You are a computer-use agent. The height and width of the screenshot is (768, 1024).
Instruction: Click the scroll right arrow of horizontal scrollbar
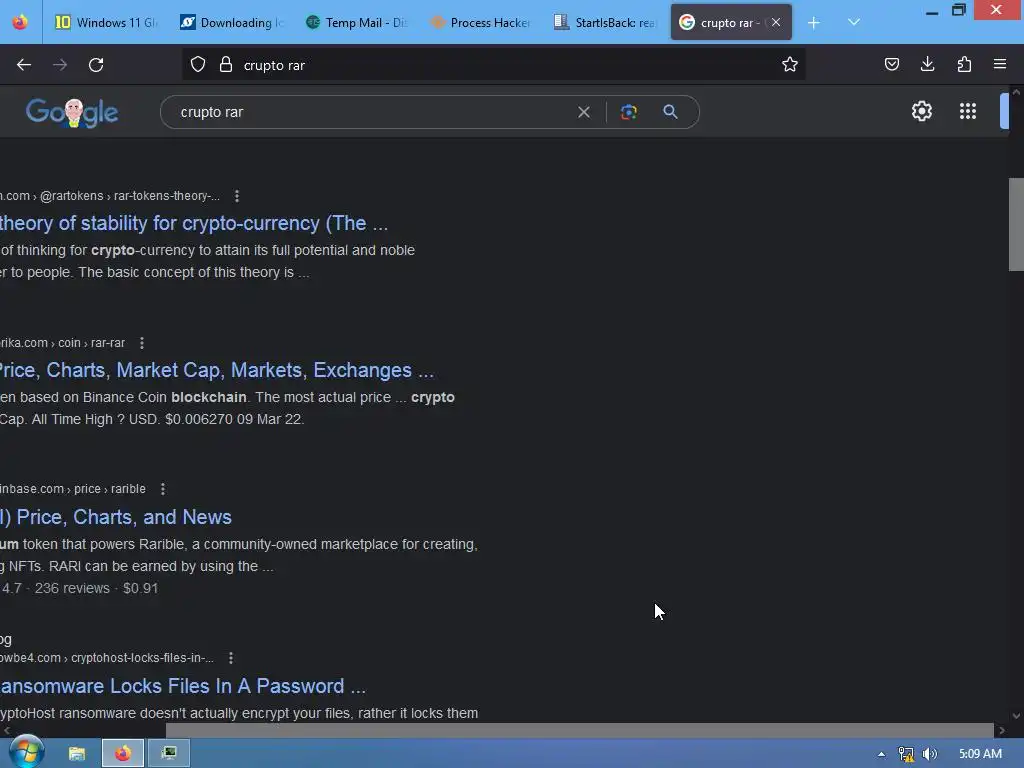[x=1002, y=730]
